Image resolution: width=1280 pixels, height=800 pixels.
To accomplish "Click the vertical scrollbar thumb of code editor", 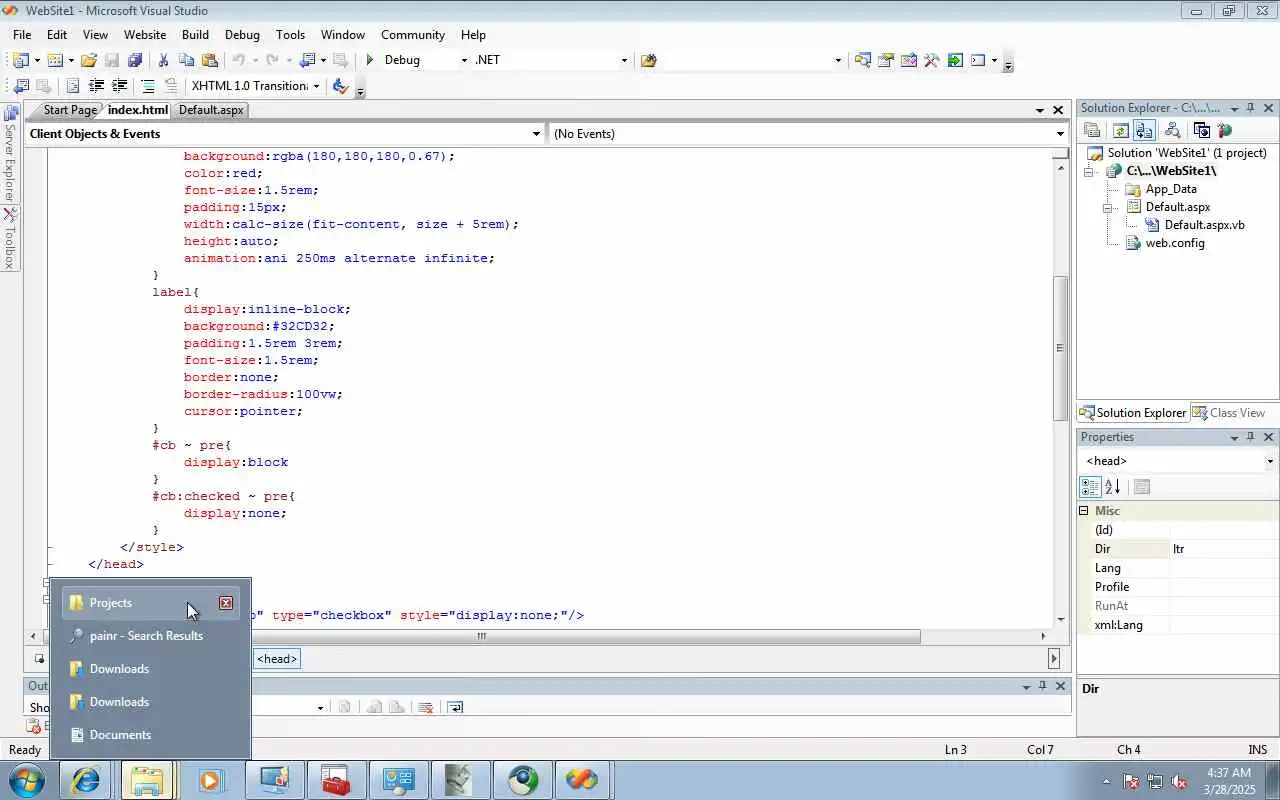I will [x=1060, y=347].
